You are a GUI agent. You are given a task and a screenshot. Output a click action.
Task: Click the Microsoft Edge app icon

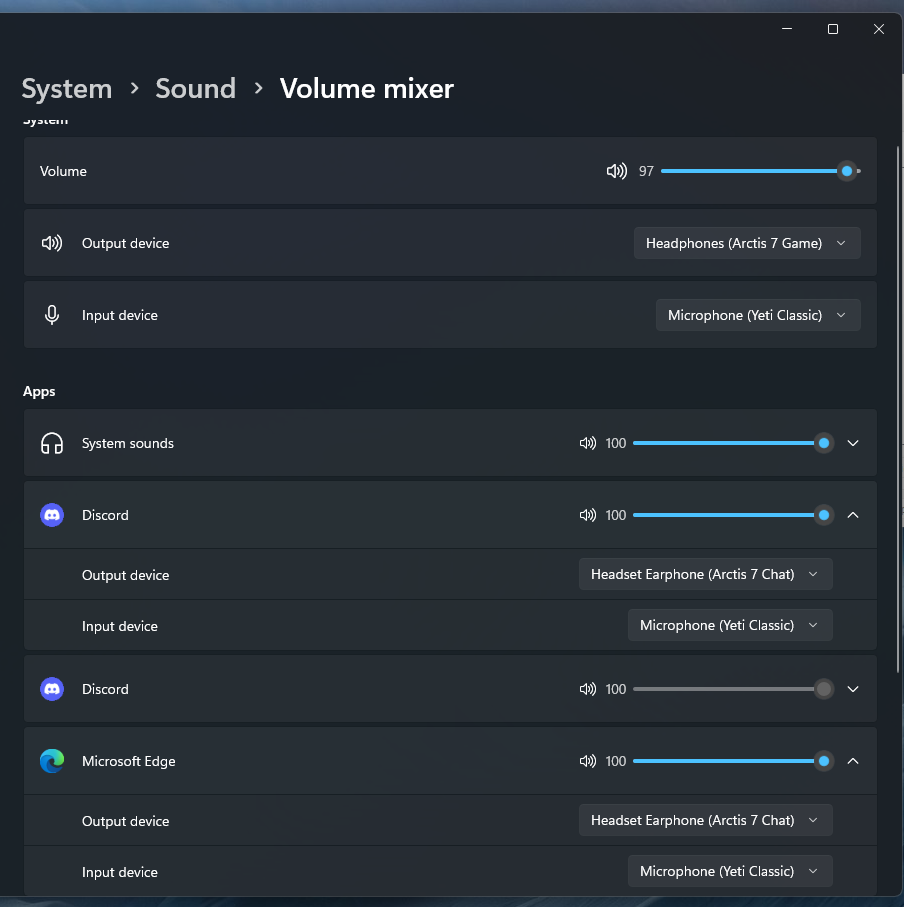51,761
